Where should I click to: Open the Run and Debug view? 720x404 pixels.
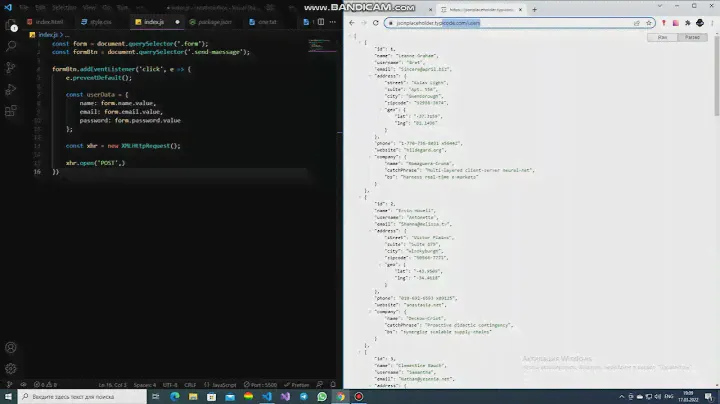click(x=11, y=89)
